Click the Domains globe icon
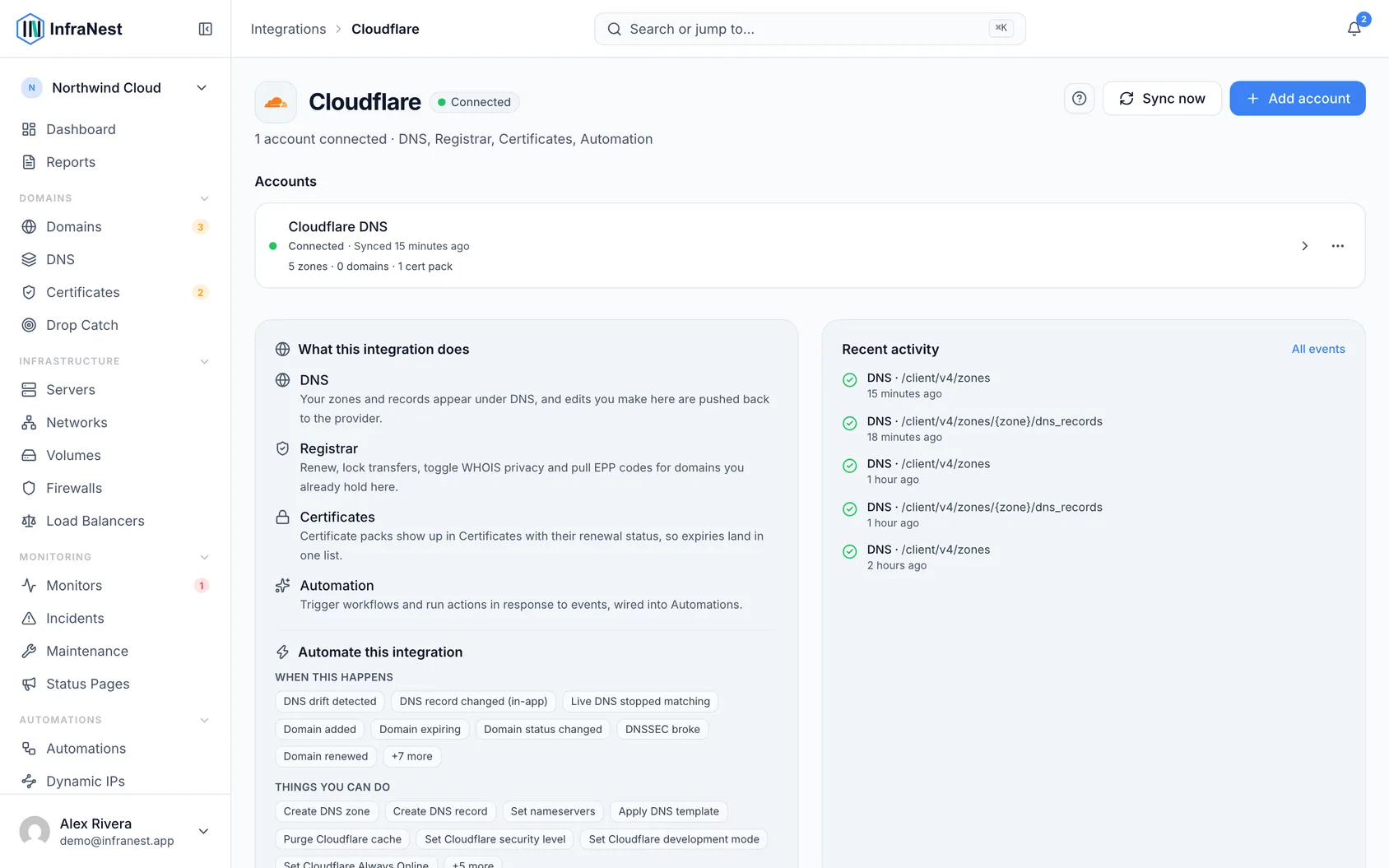The height and width of the screenshot is (868, 1389). point(29,227)
